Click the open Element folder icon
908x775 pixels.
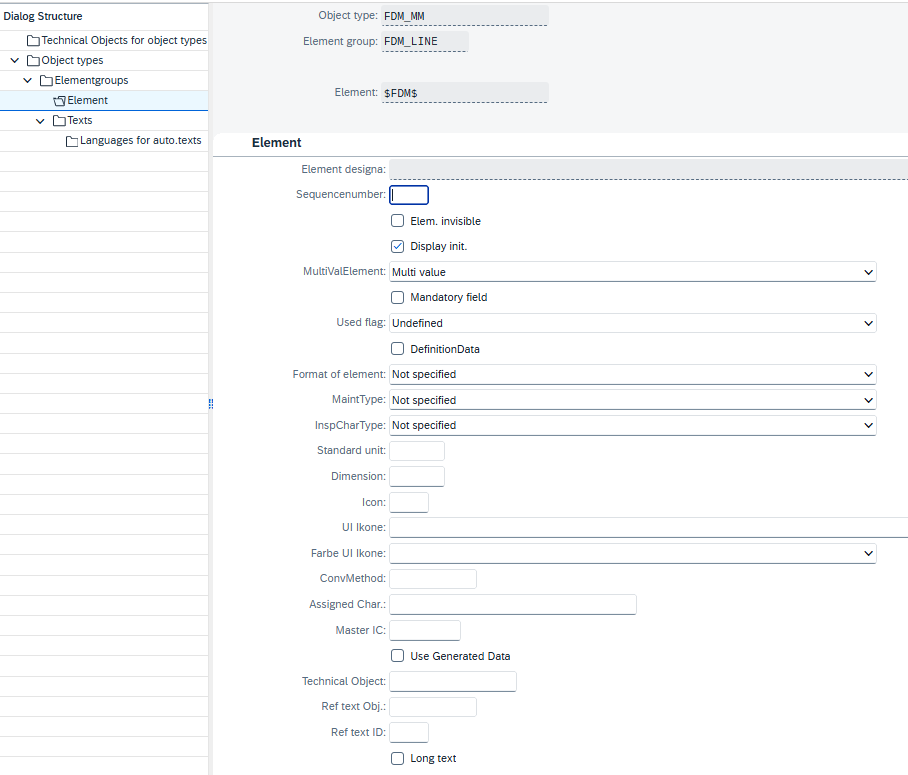click(x=59, y=101)
